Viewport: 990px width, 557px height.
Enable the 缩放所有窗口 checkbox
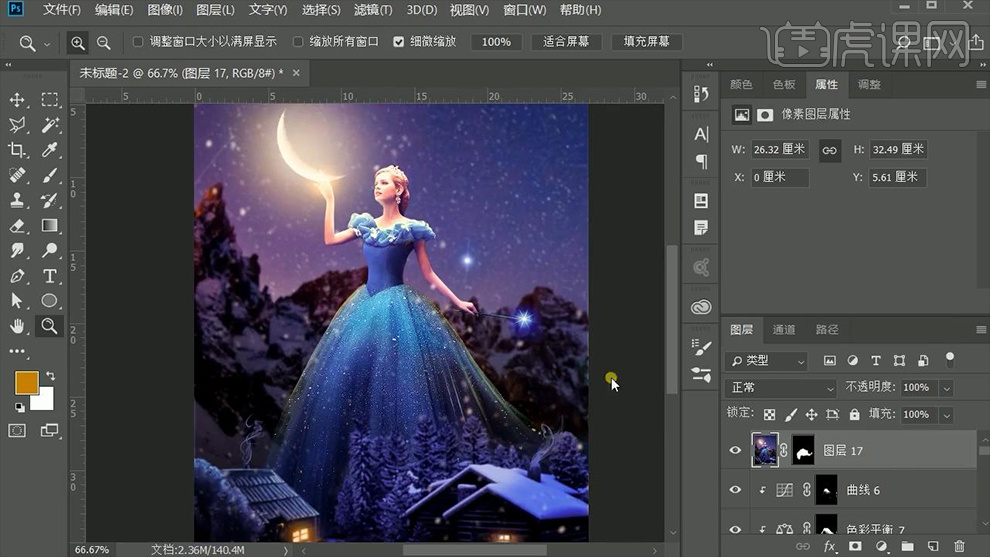tap(298, 42)
